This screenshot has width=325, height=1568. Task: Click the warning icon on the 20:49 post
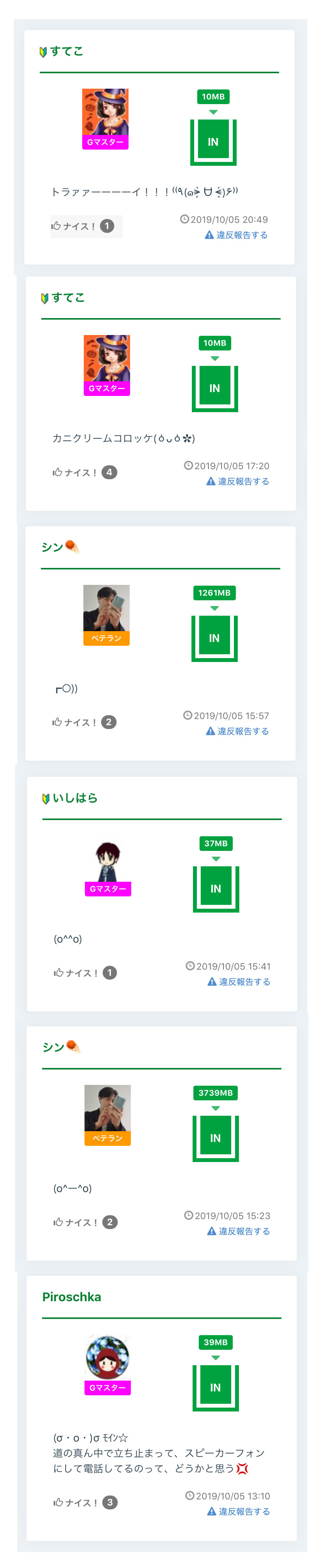209,235
